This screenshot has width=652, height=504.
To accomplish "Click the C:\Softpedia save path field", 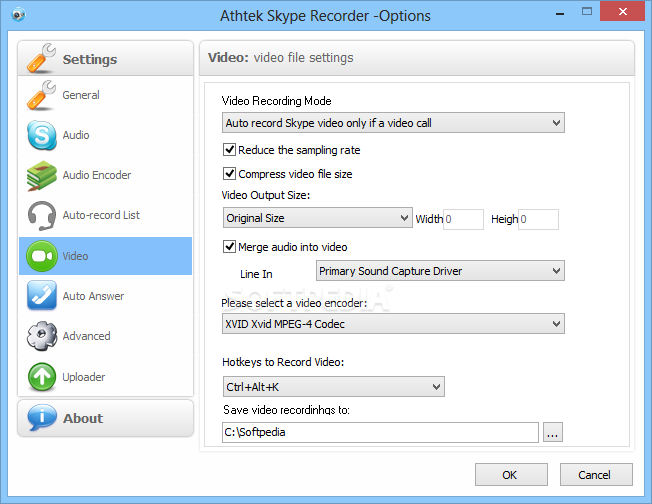I will click(380, 432).
